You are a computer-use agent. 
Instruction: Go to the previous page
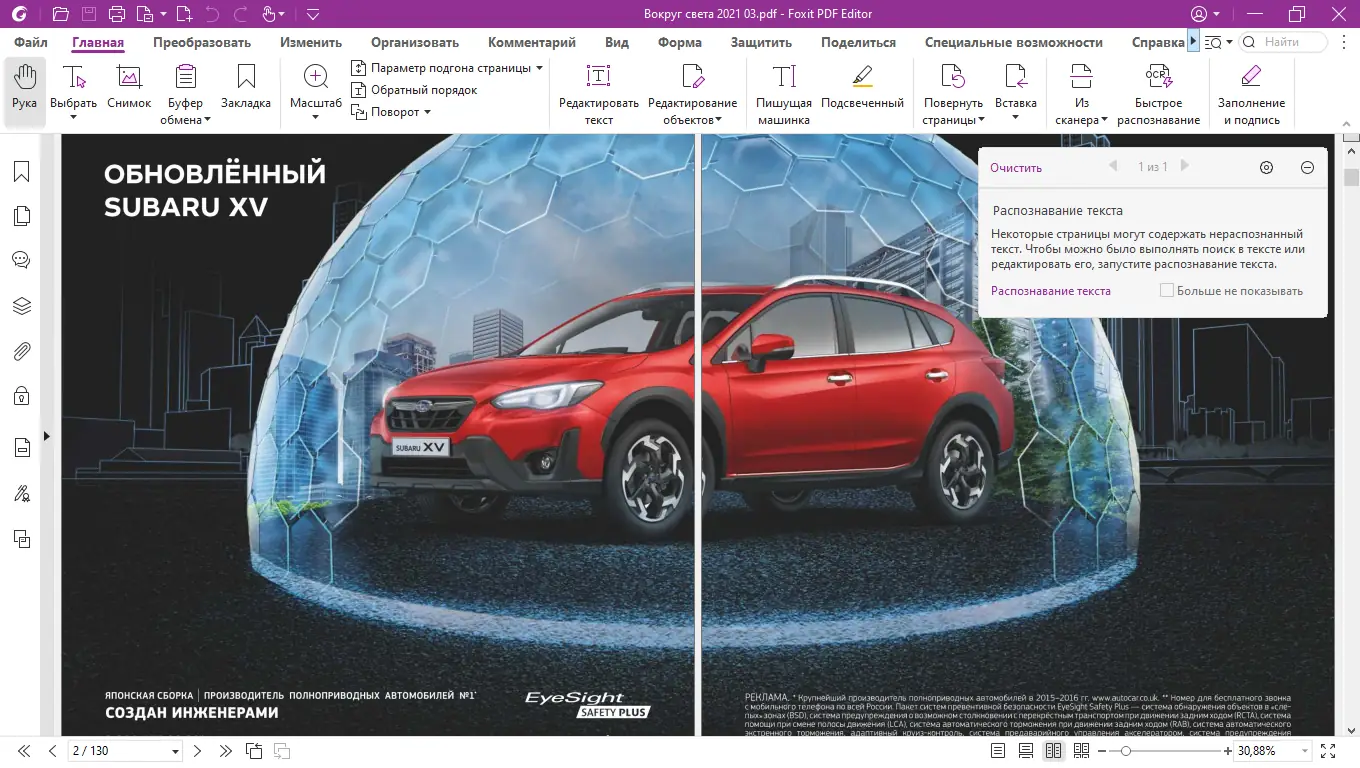pos(53,751)
